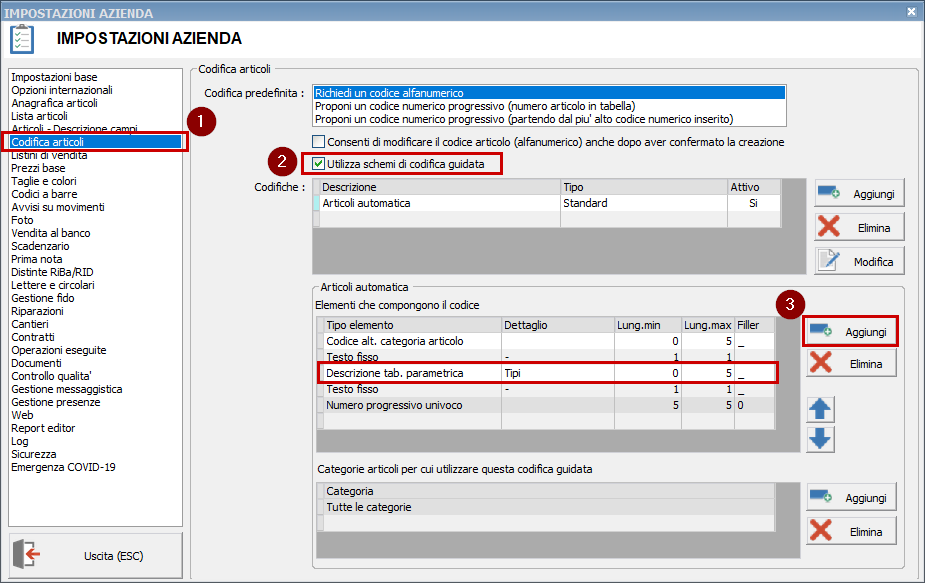This screenshot has width=925, height=583.
Task: Select the 'Articoli automatica' row in Codifiche
Action: [440, 203]
